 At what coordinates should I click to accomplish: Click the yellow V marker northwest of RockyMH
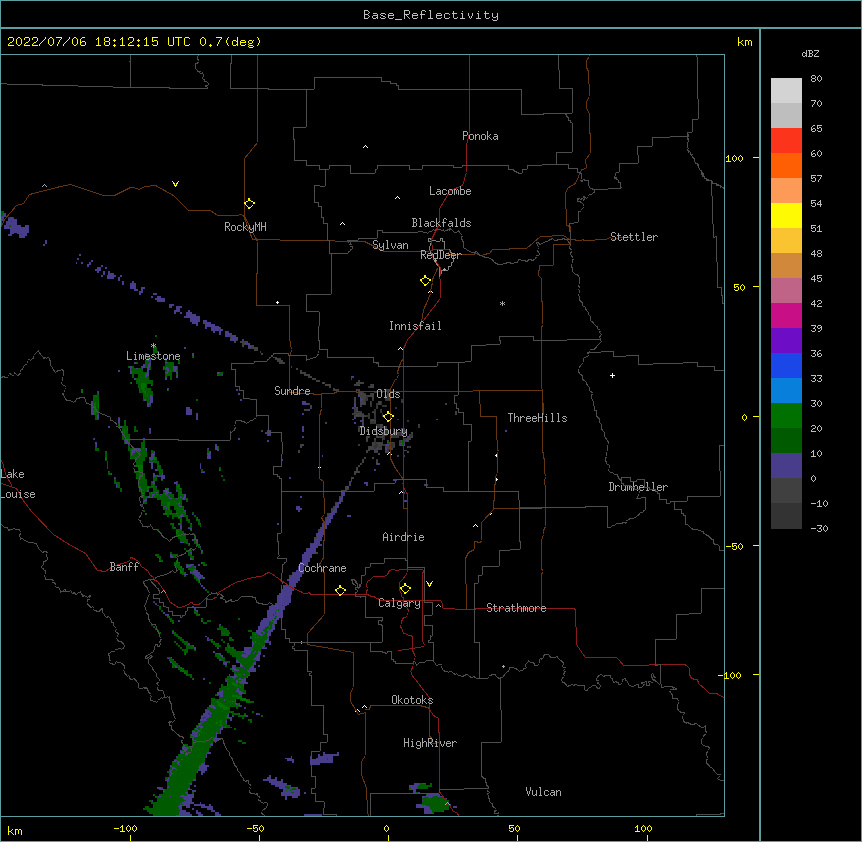coord(175,184)
